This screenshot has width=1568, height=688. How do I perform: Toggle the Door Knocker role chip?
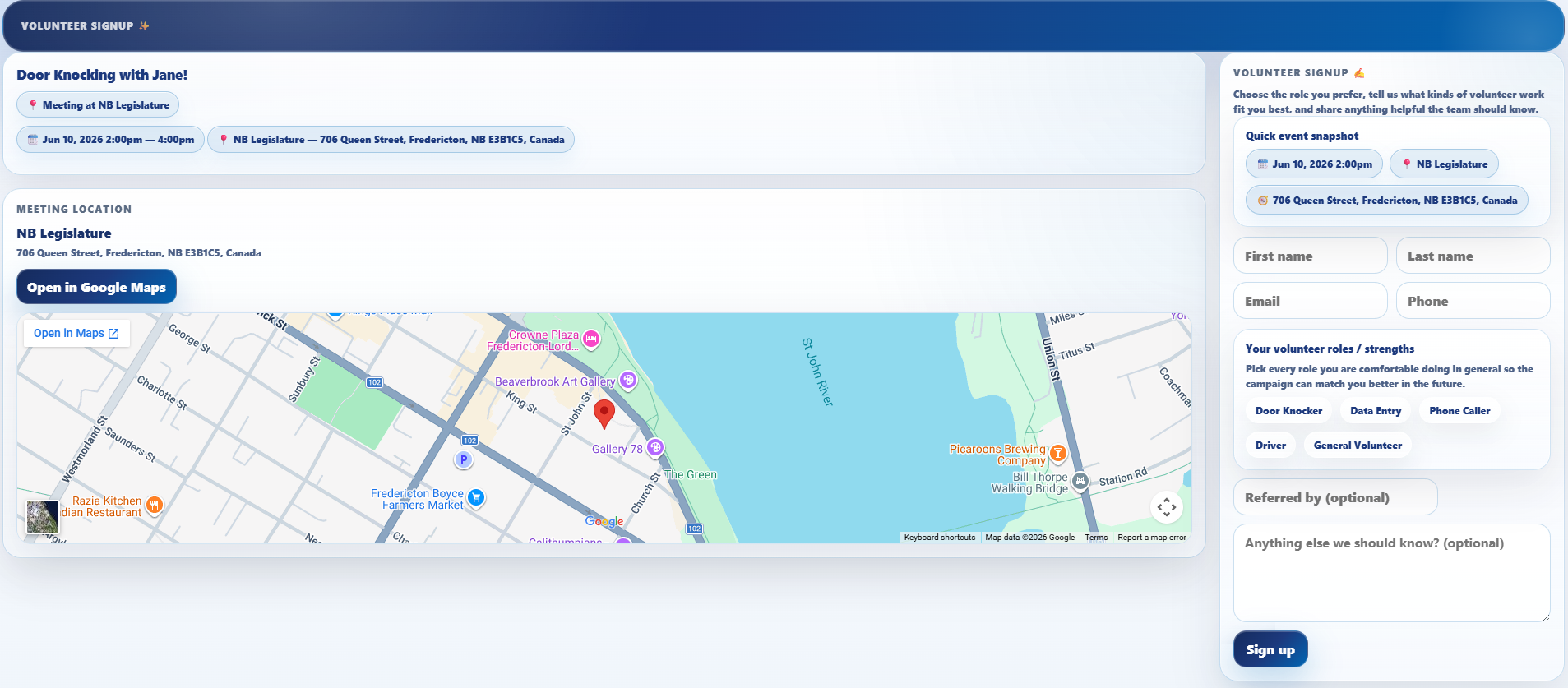(1288, 411)
